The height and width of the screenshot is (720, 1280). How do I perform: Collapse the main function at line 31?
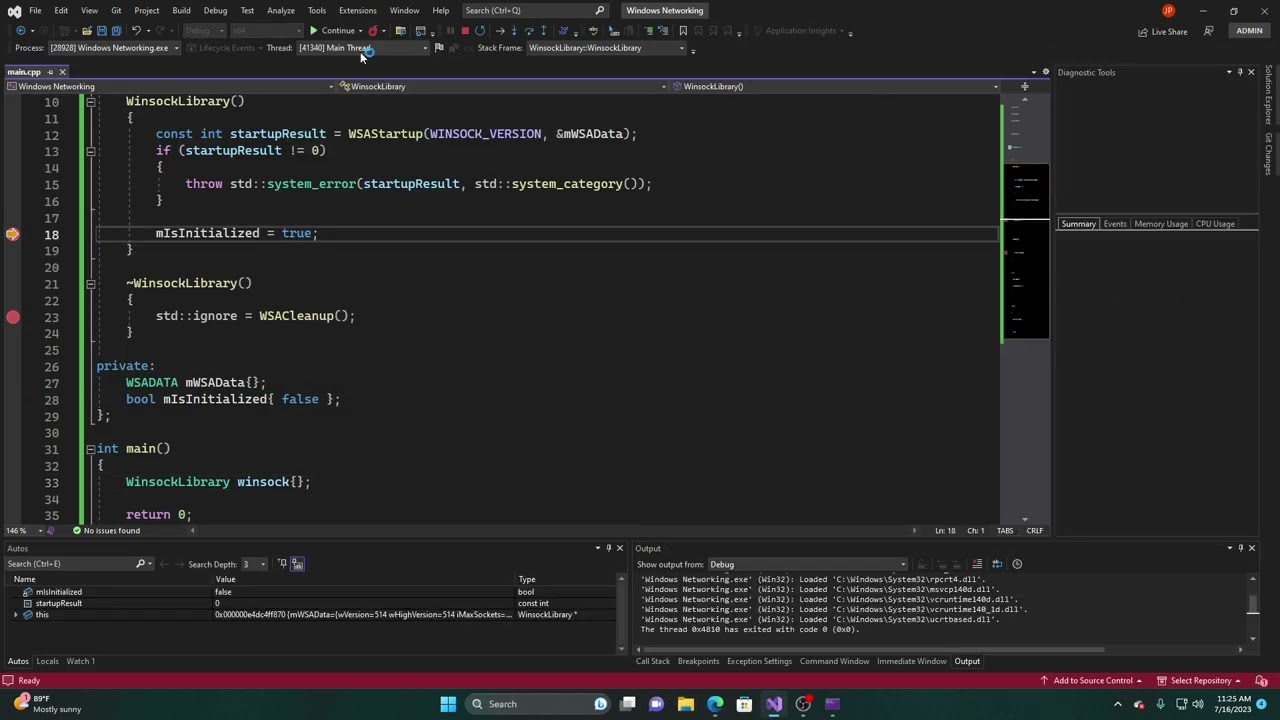tap(90, 449)
